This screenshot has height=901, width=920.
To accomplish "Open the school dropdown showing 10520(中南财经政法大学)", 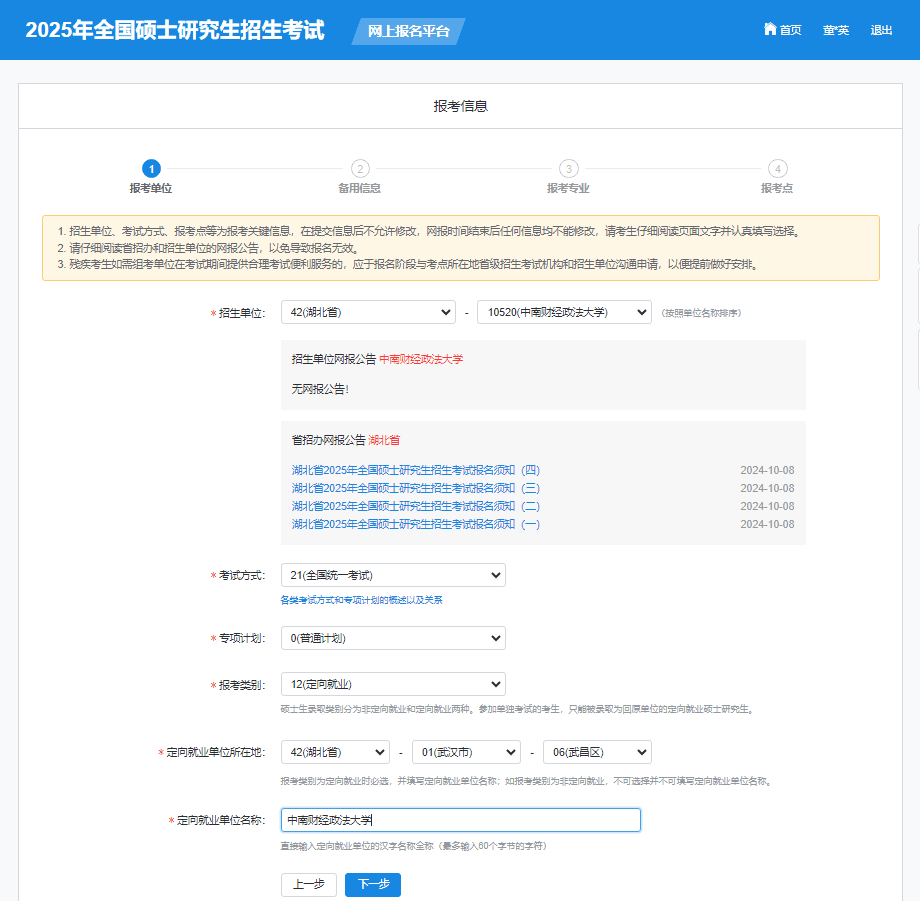I will [564, 312].
